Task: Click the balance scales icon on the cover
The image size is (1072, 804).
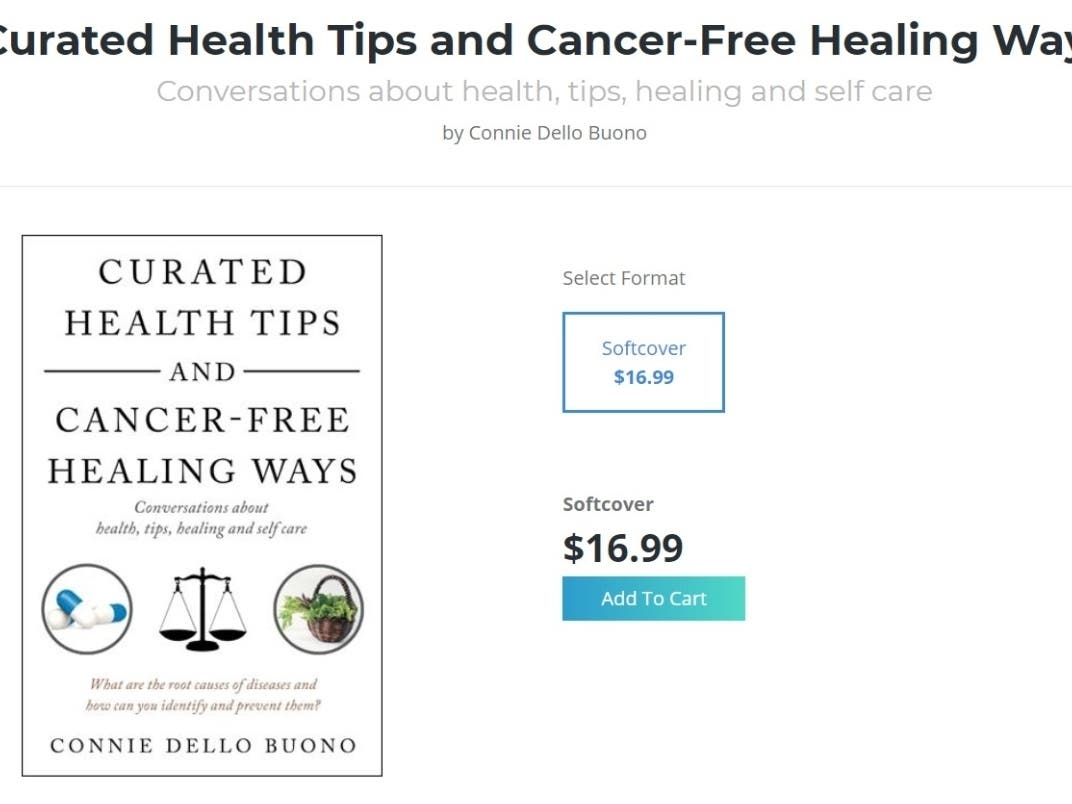Action: 202,609
